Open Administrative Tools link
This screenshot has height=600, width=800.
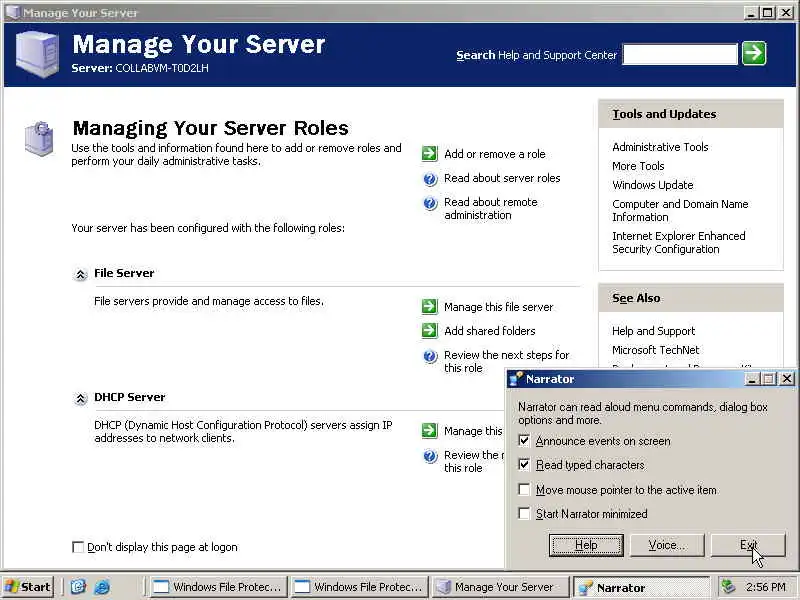click(x=660, y=147)
